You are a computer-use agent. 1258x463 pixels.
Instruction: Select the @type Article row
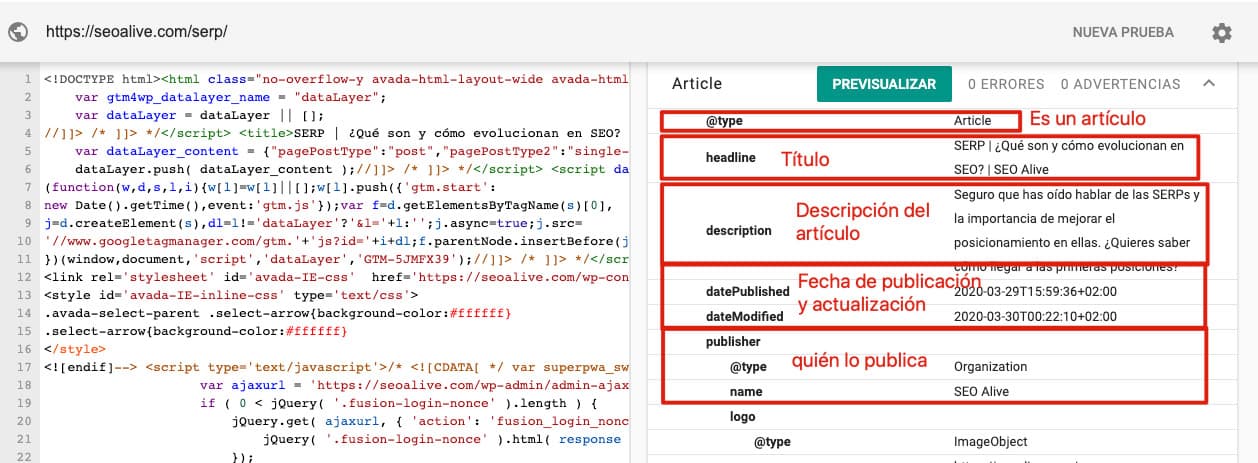click(x=950, y=120)
